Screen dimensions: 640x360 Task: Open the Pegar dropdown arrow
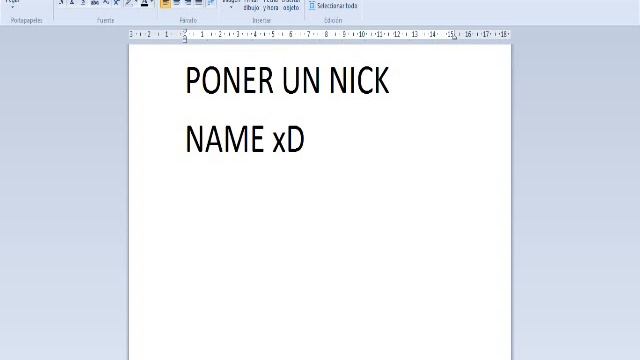tap(12, 6)
